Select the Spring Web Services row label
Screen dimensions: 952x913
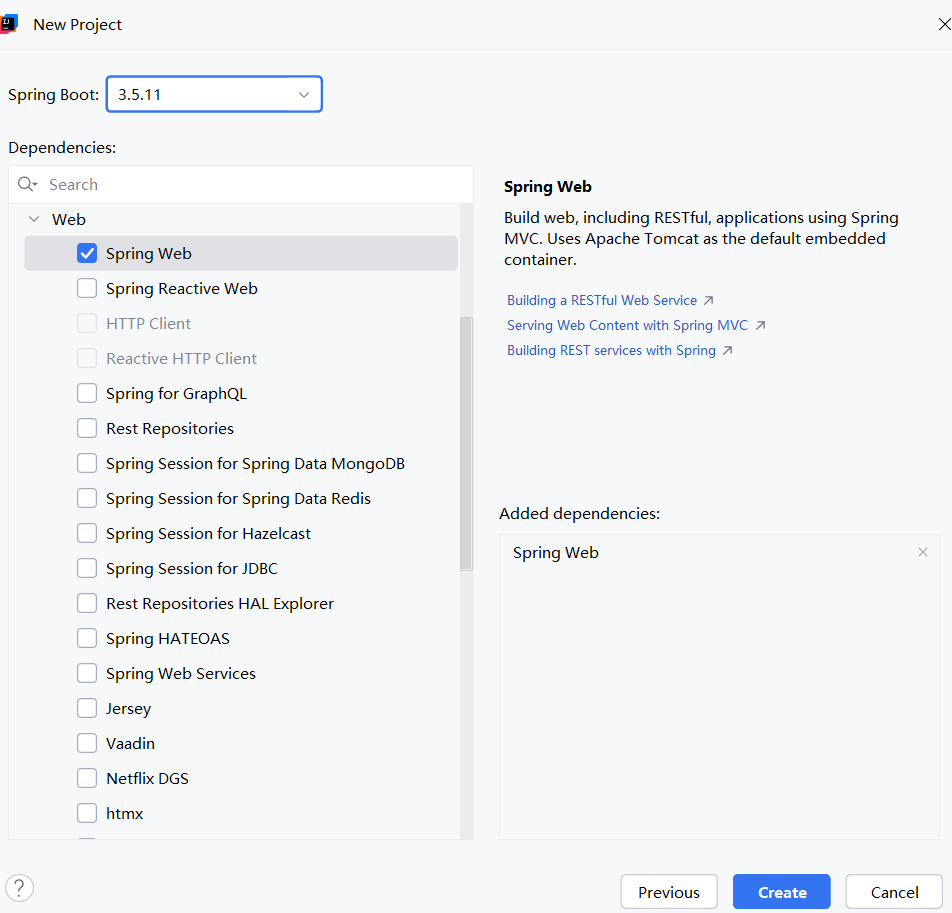(x=181, y=674)
